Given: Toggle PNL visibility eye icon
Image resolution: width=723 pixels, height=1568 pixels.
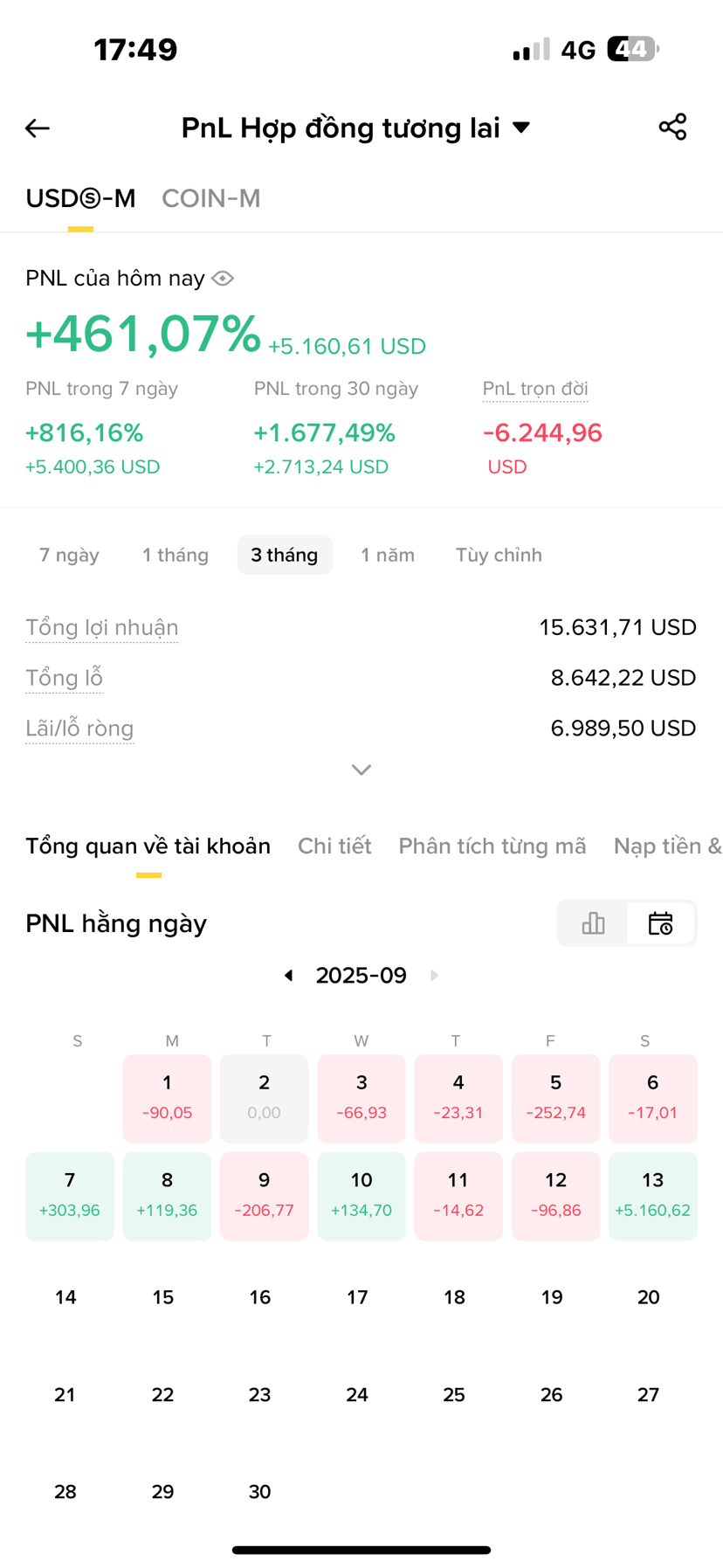Looking at the screenshot, I should point(223,279).
